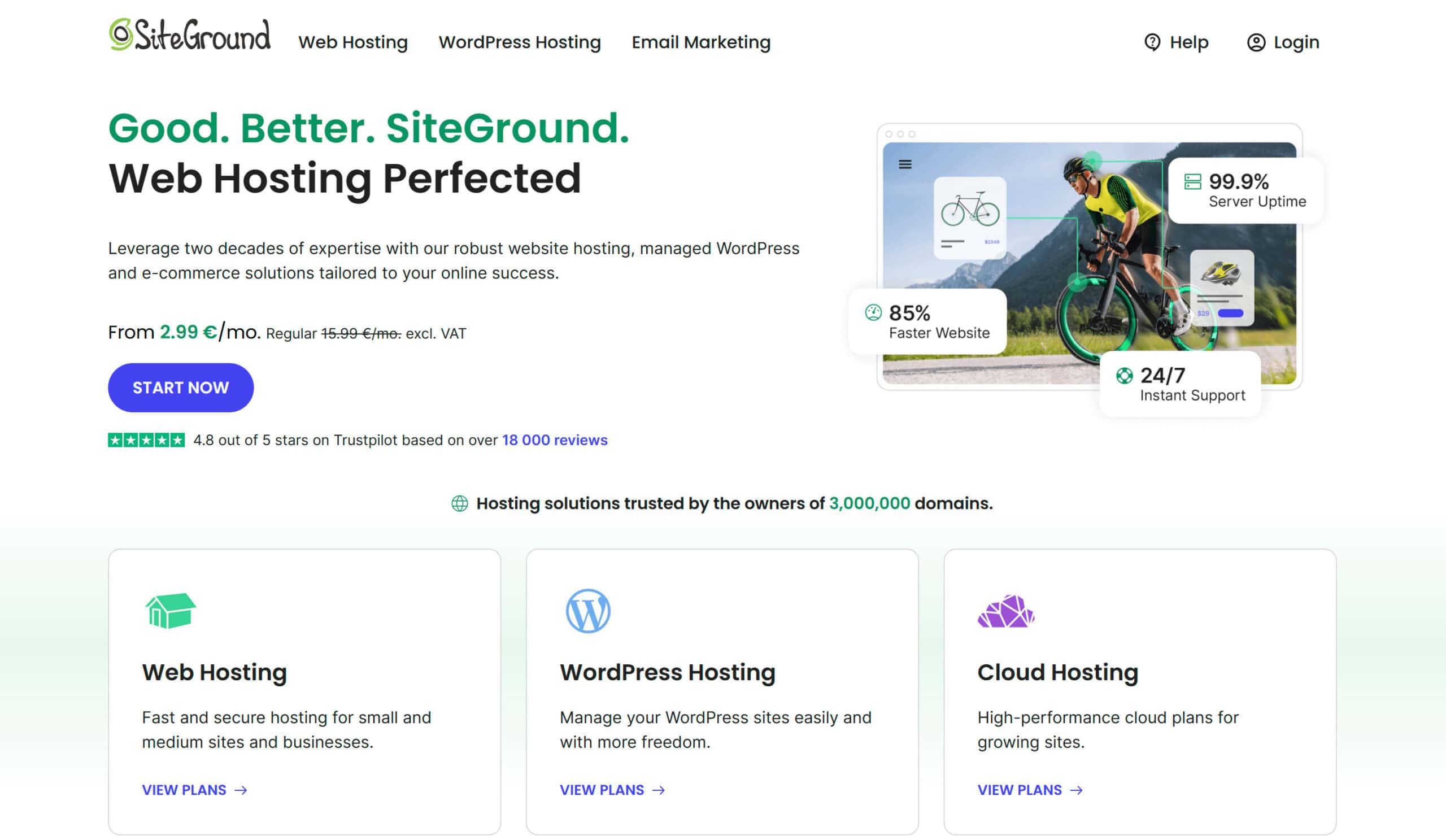Click the server icon in the 99.9% Uptime badge
The width and height of the screenshot is (1446, 840).
point(1194,182)
